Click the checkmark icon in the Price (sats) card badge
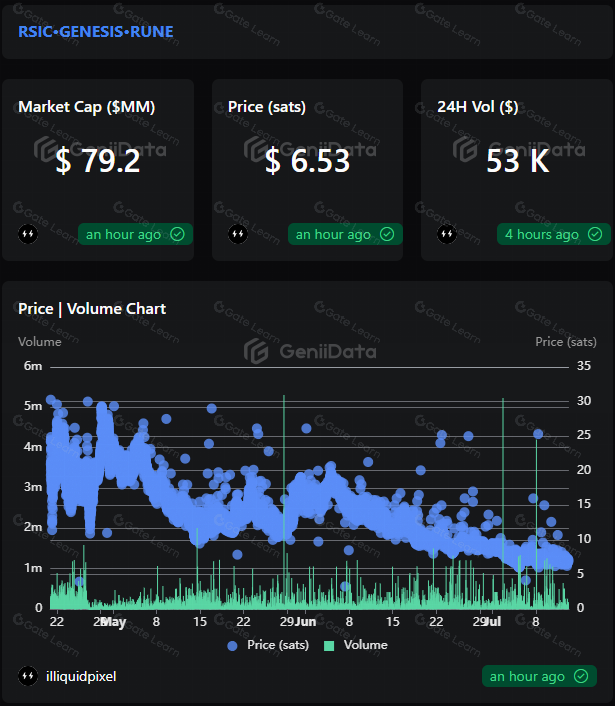Image resolution: width=615 pixels, height=706 pixels. 387,234
